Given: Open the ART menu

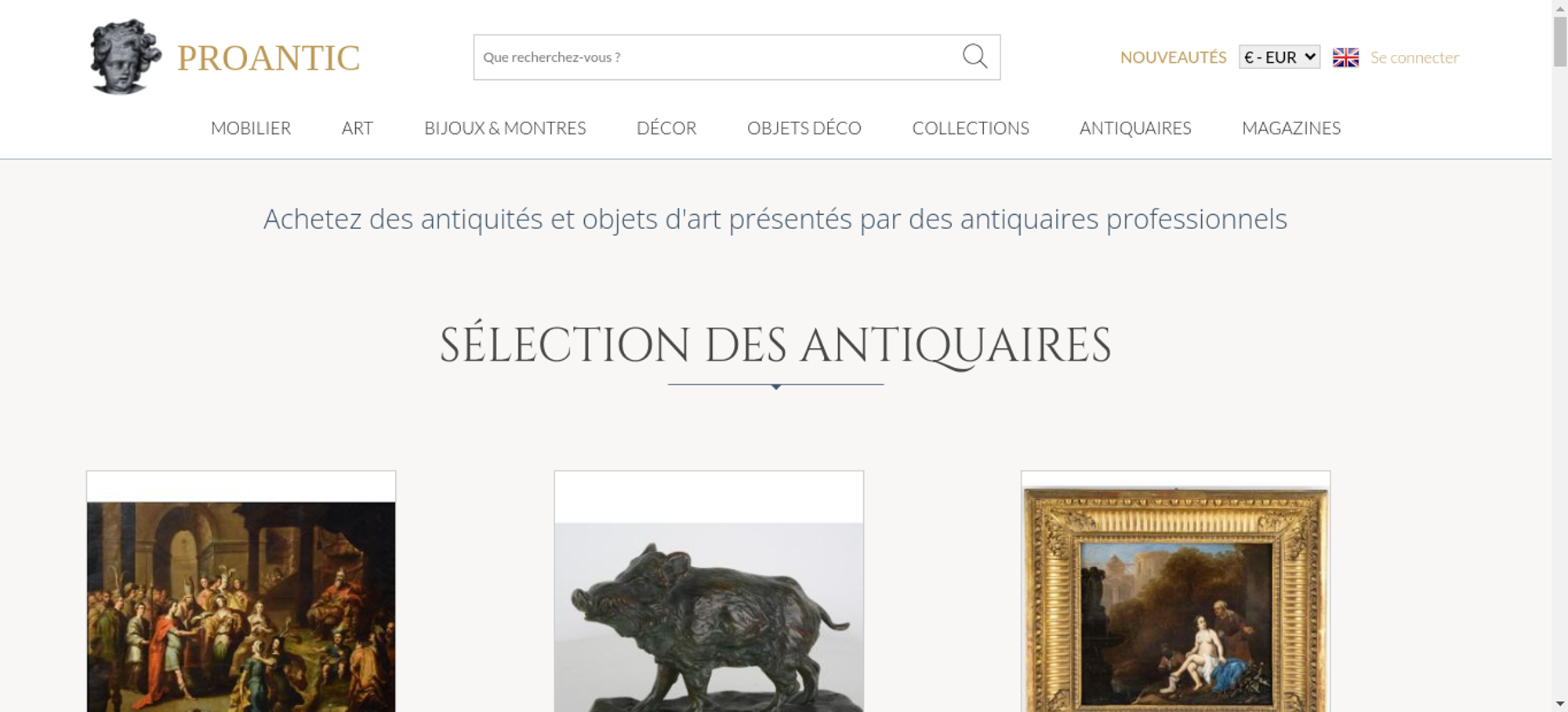Looking at the screenshot, I should (x=358, y=128).
